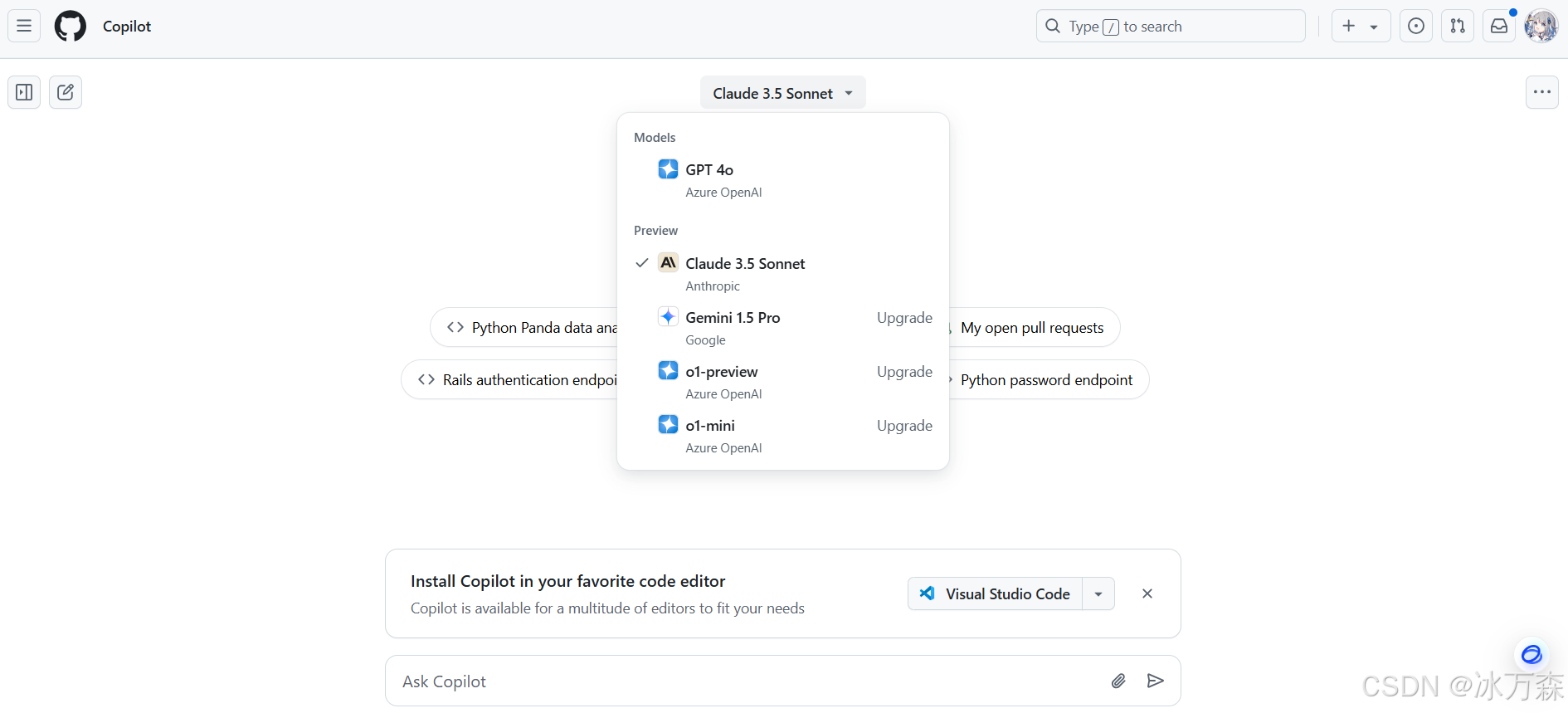
Task: Click the checkmark beside Claude 3.5 Sonnet
Action: pyautogui.click(x=642, y=263)
